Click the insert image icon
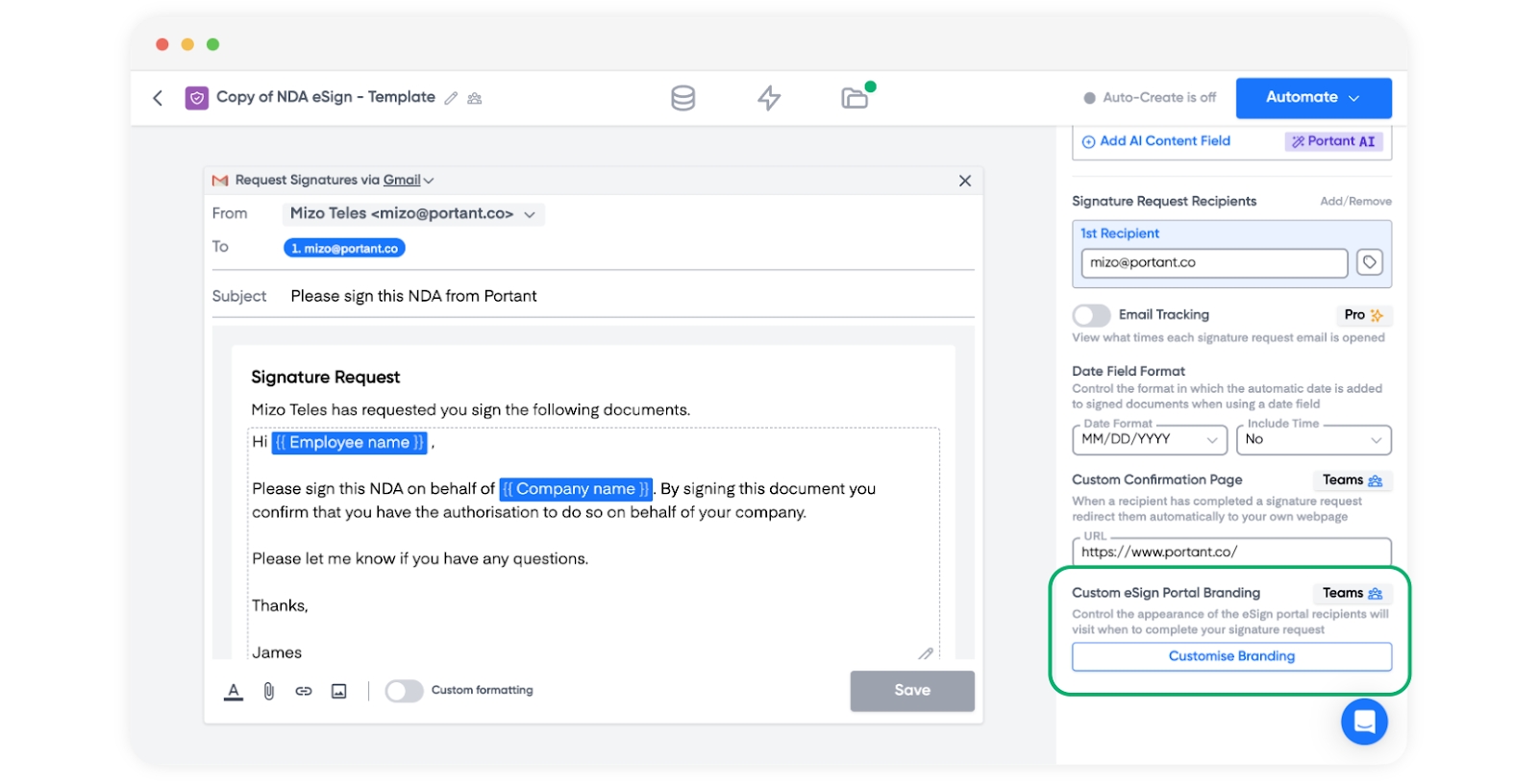The height and width of the screenshot is (784, 1538). tap(338, 691)
